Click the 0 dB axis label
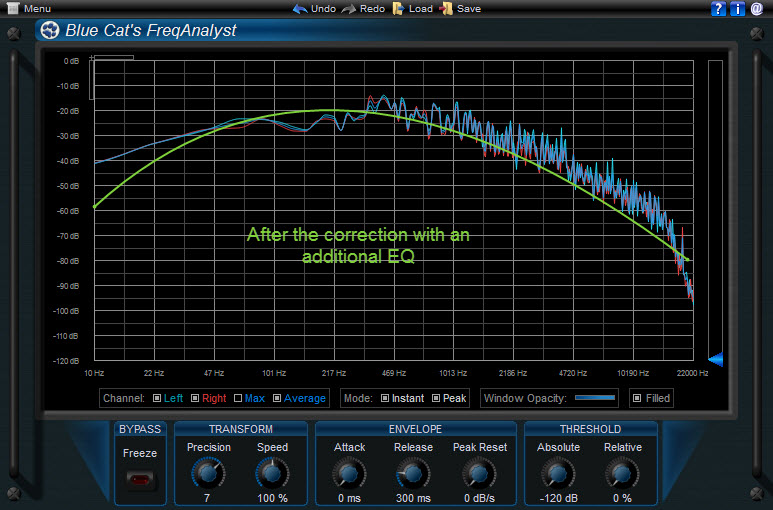This screenshot has height=510, width=773. [71, 61]
